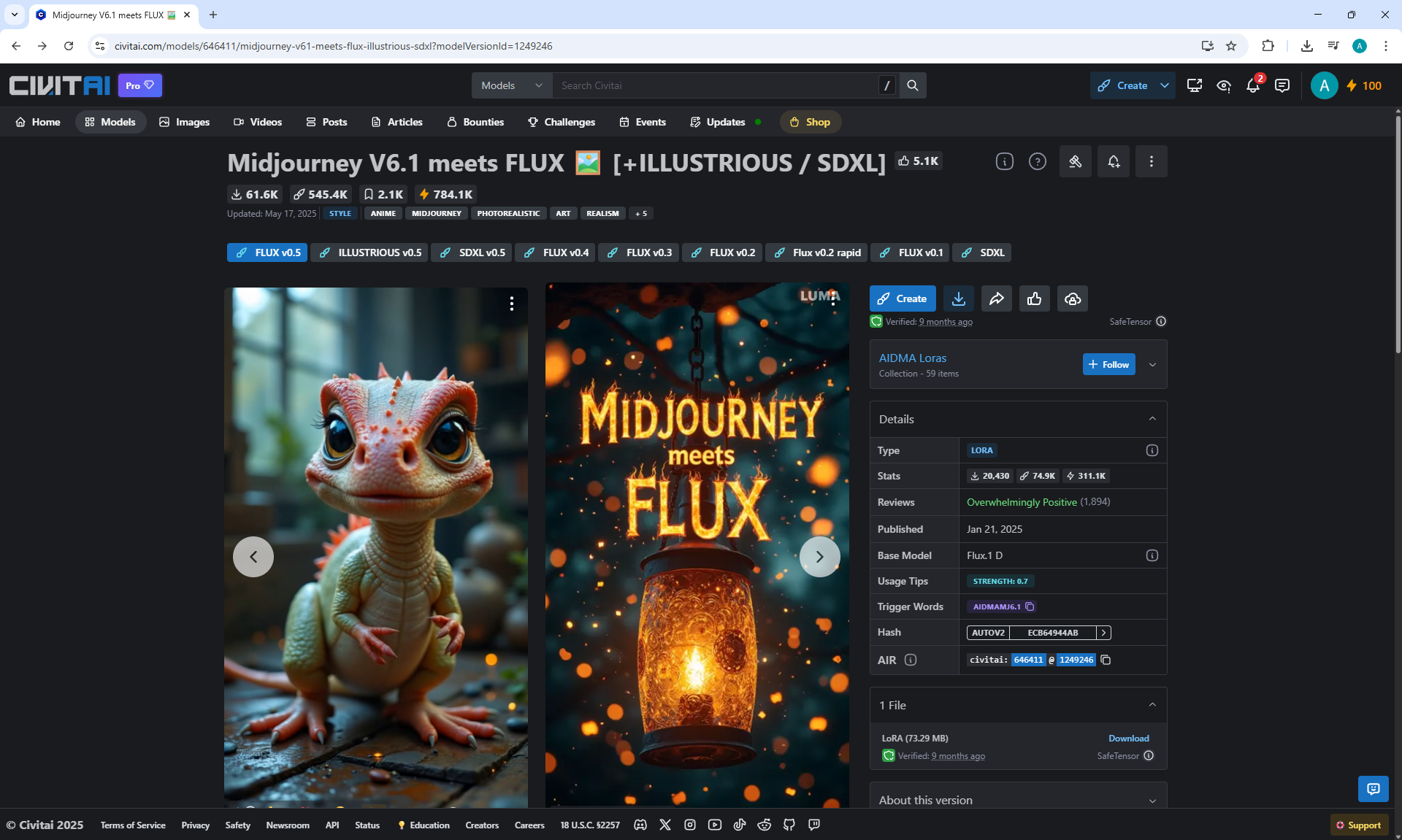Viewport: 1402px width, 840px height.
Task: Open the Models search category dropdown
Action: tap(512, 85)
